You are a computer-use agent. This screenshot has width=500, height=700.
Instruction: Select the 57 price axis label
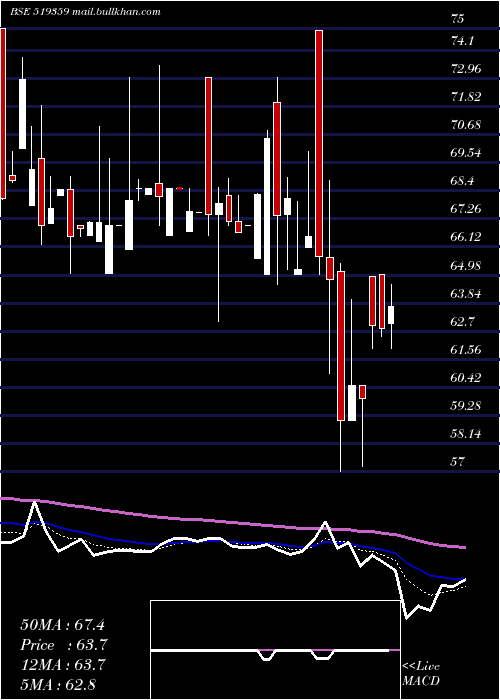click(x=458, y=462)
